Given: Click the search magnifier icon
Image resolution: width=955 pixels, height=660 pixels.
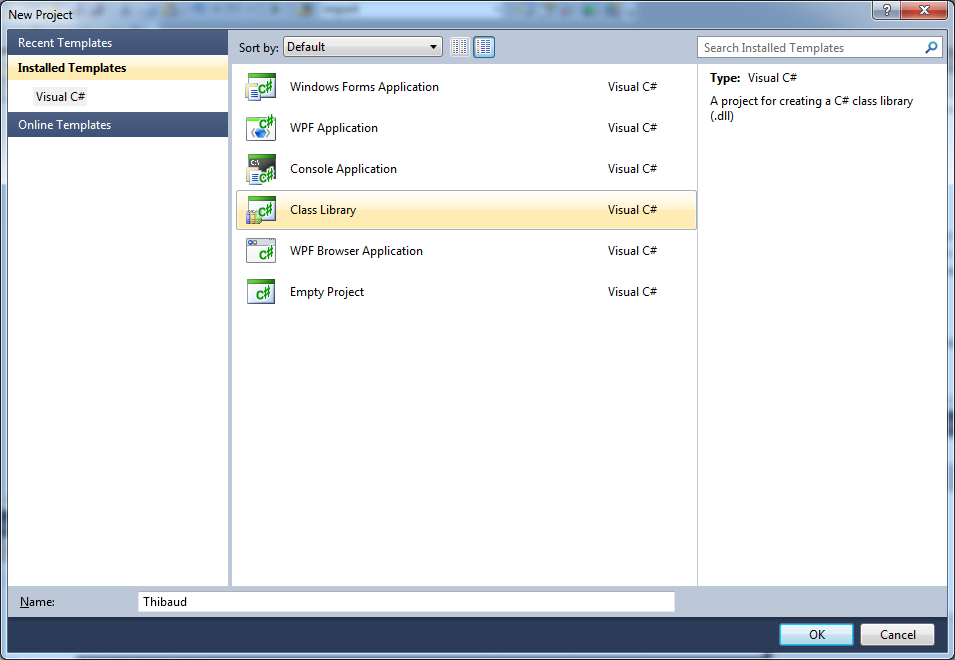Looking at the screenshot, I should 931,48.
